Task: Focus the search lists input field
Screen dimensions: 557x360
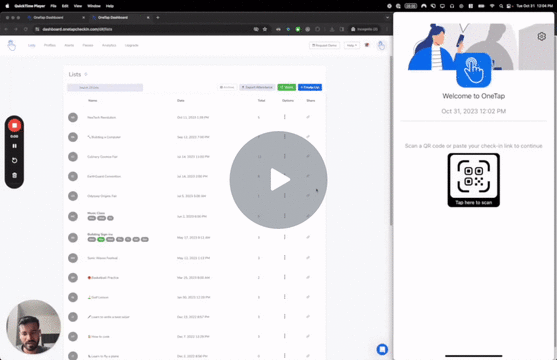Action: (x=105, y=87)
